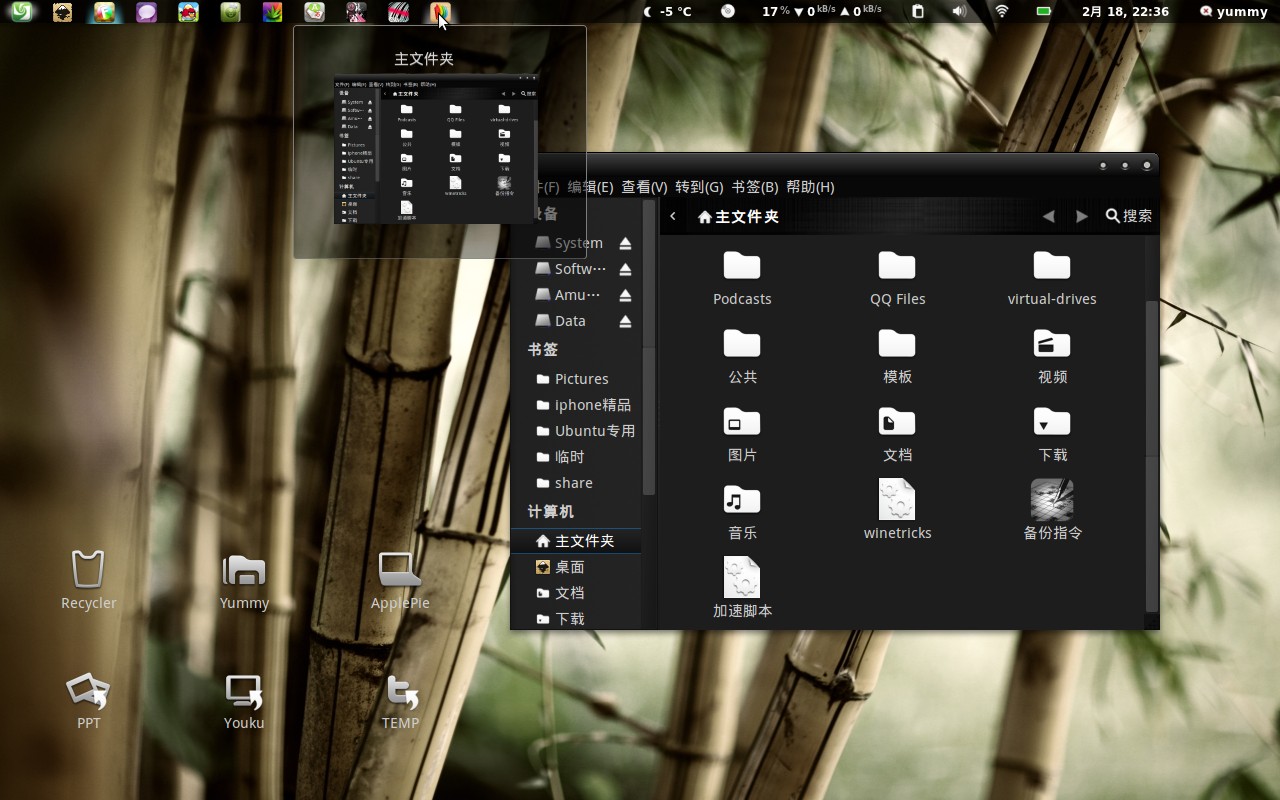Open the 书签(B) menu

pos(755,187)
